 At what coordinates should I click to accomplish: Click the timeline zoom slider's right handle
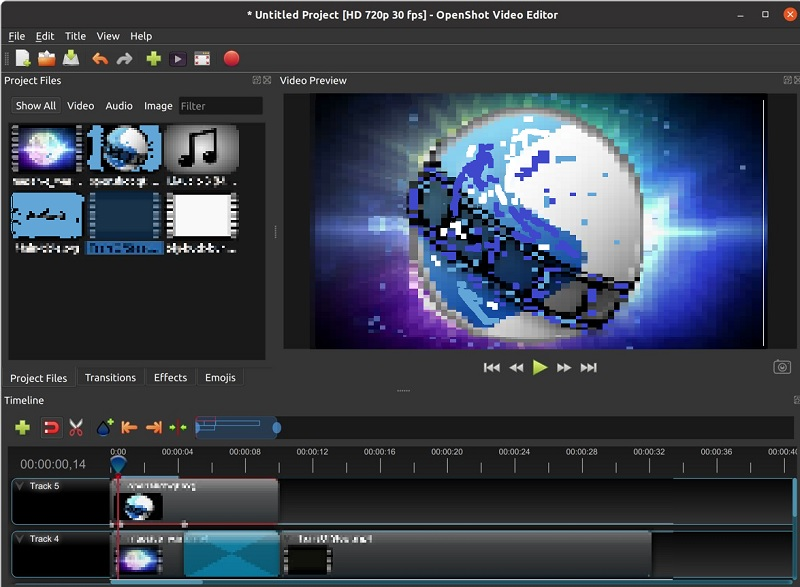click(277, 428)
